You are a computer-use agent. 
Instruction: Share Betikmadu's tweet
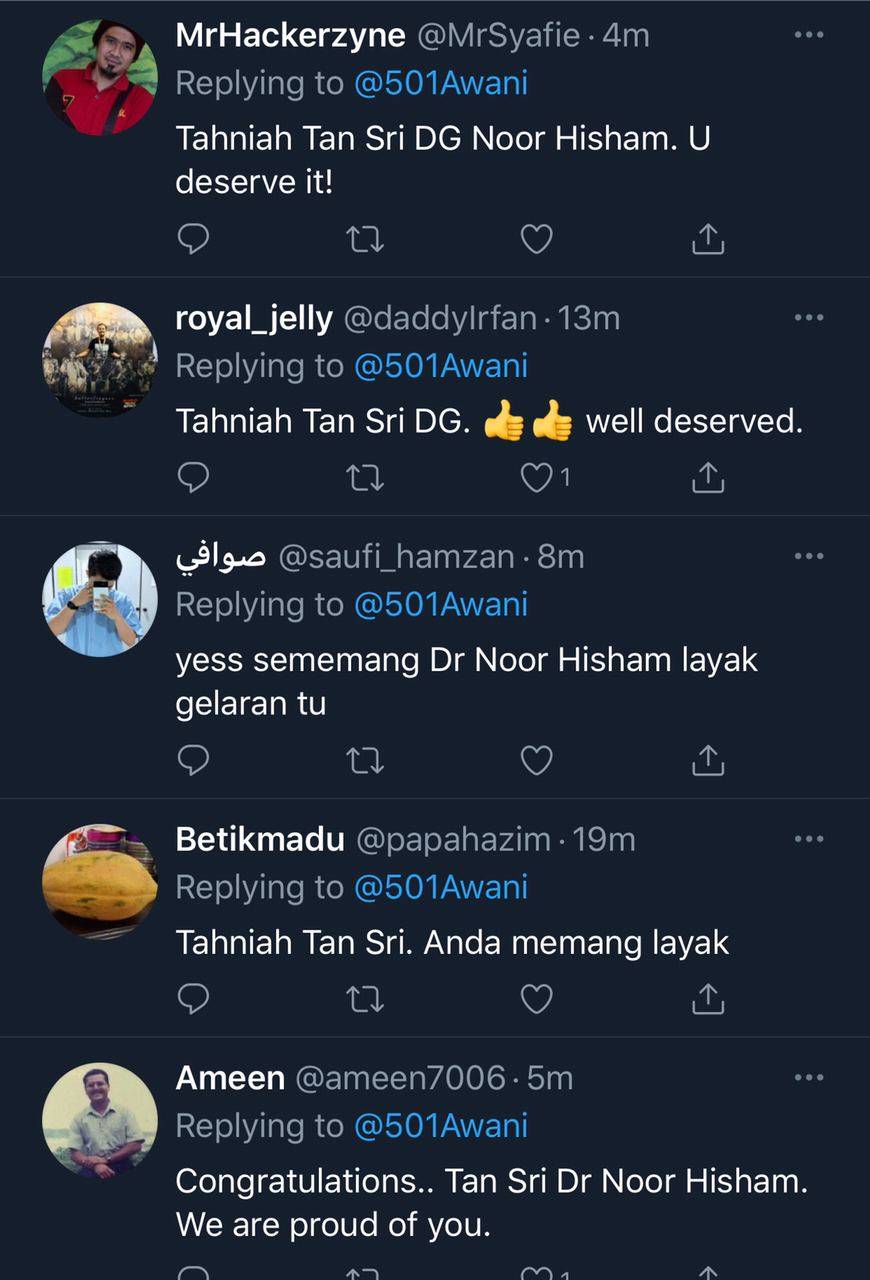point(707,998)
